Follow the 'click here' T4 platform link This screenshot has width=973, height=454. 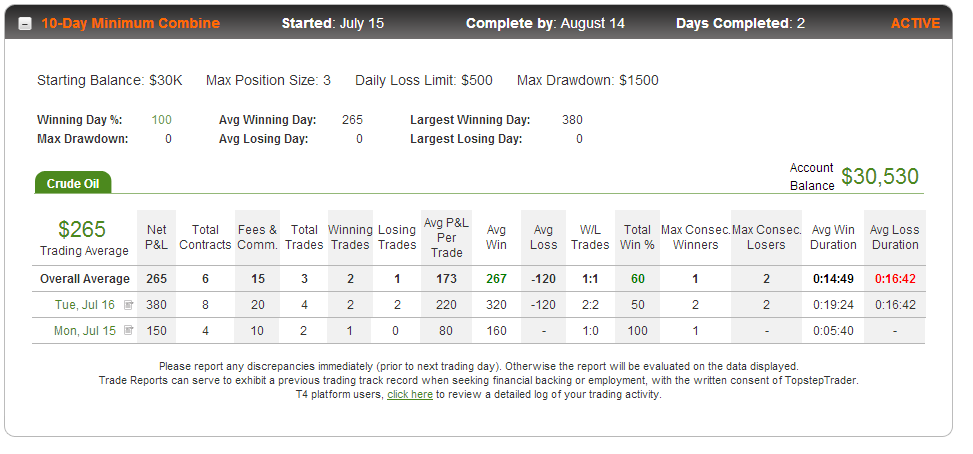[410, 394]
